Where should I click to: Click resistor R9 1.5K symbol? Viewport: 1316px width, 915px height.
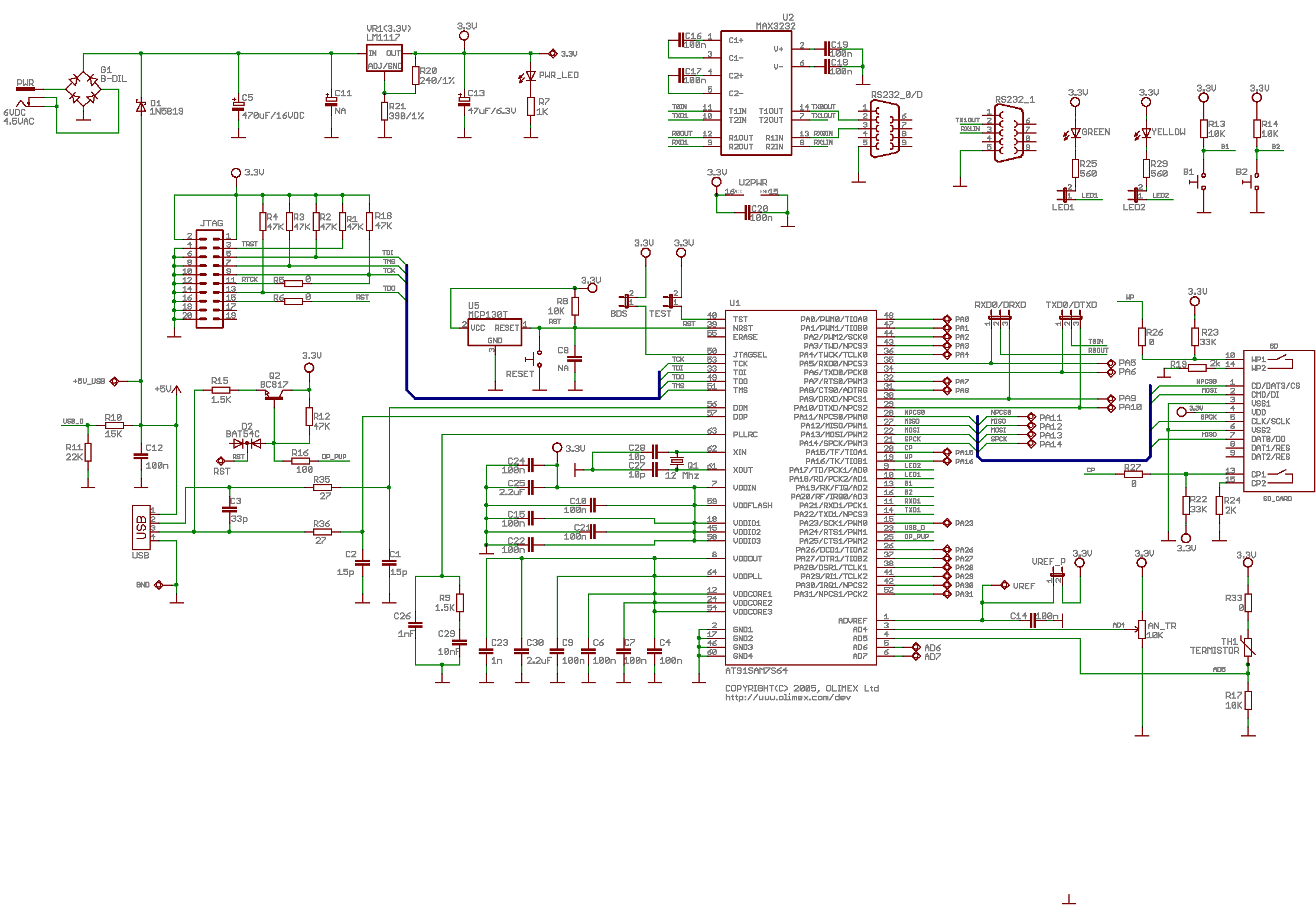pos(460,603)
